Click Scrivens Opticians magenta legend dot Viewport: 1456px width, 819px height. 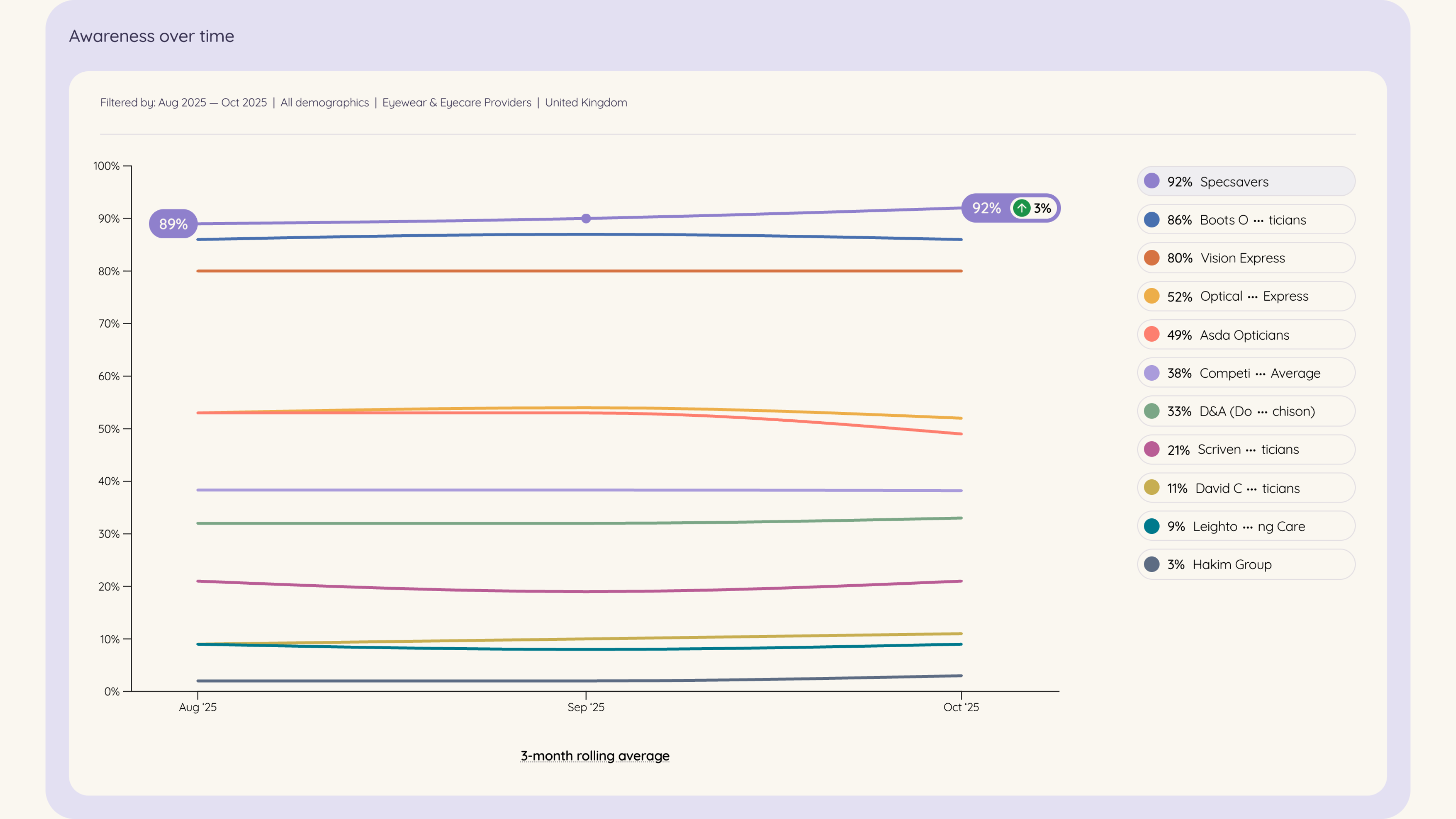click(x=1152, y=449)
